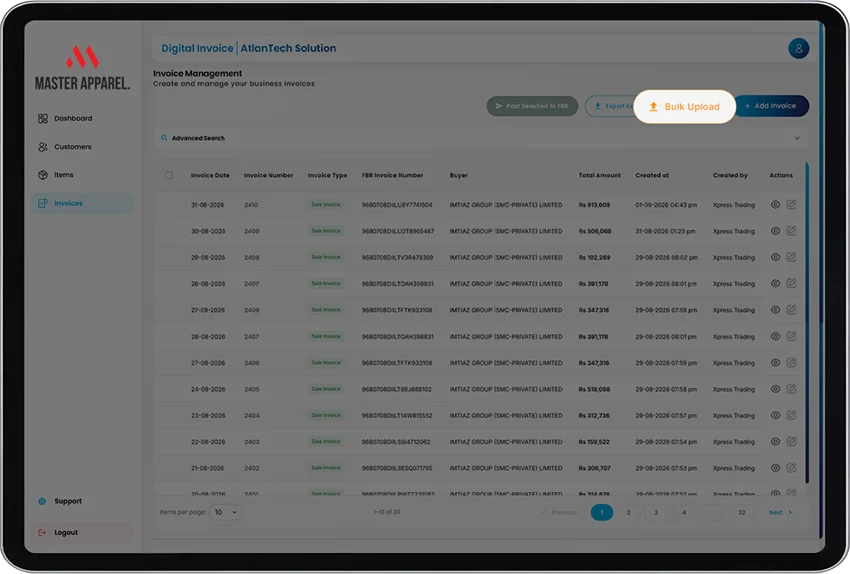
Task: Sort by Total Amount column header
Action: [600, 176]
